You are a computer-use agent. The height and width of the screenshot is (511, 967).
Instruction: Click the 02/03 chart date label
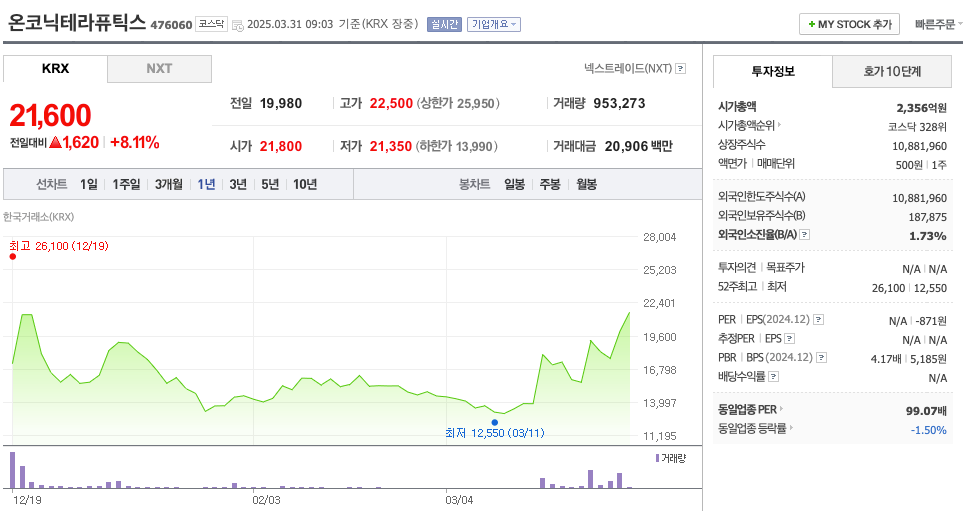pyautogui.click(x=266, y=500)
